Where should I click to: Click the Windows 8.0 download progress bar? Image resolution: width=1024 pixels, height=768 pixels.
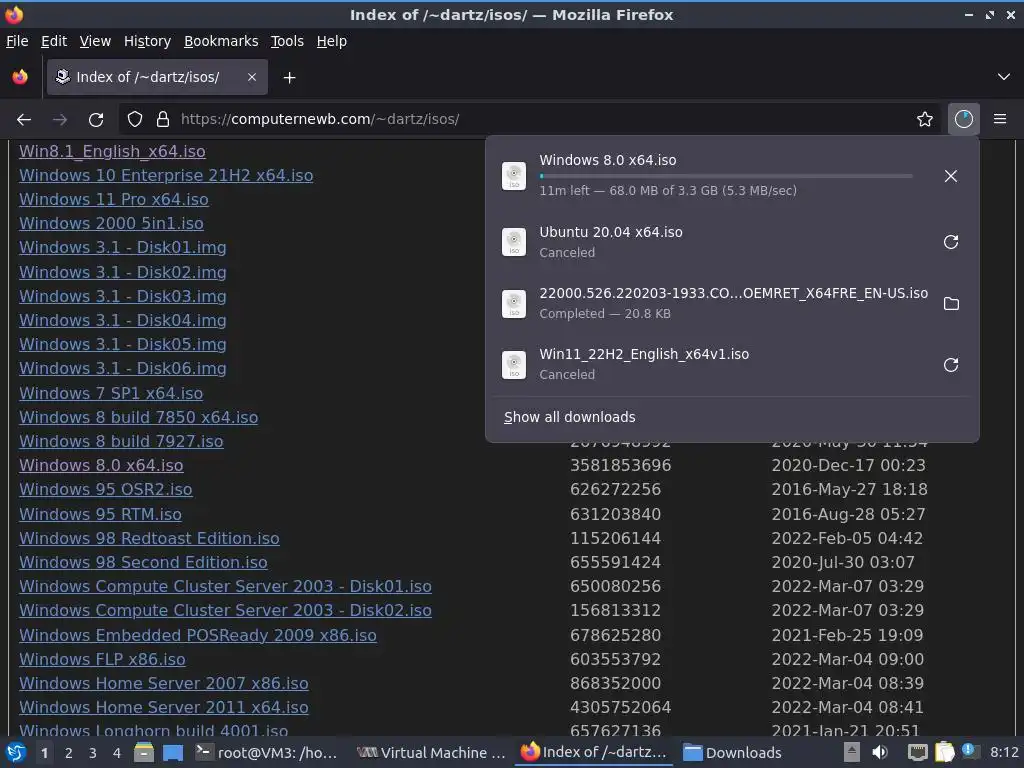tap(726, 176)
